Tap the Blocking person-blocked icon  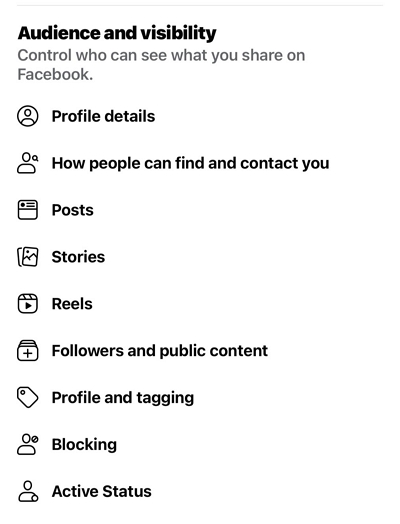click(28, 444)
